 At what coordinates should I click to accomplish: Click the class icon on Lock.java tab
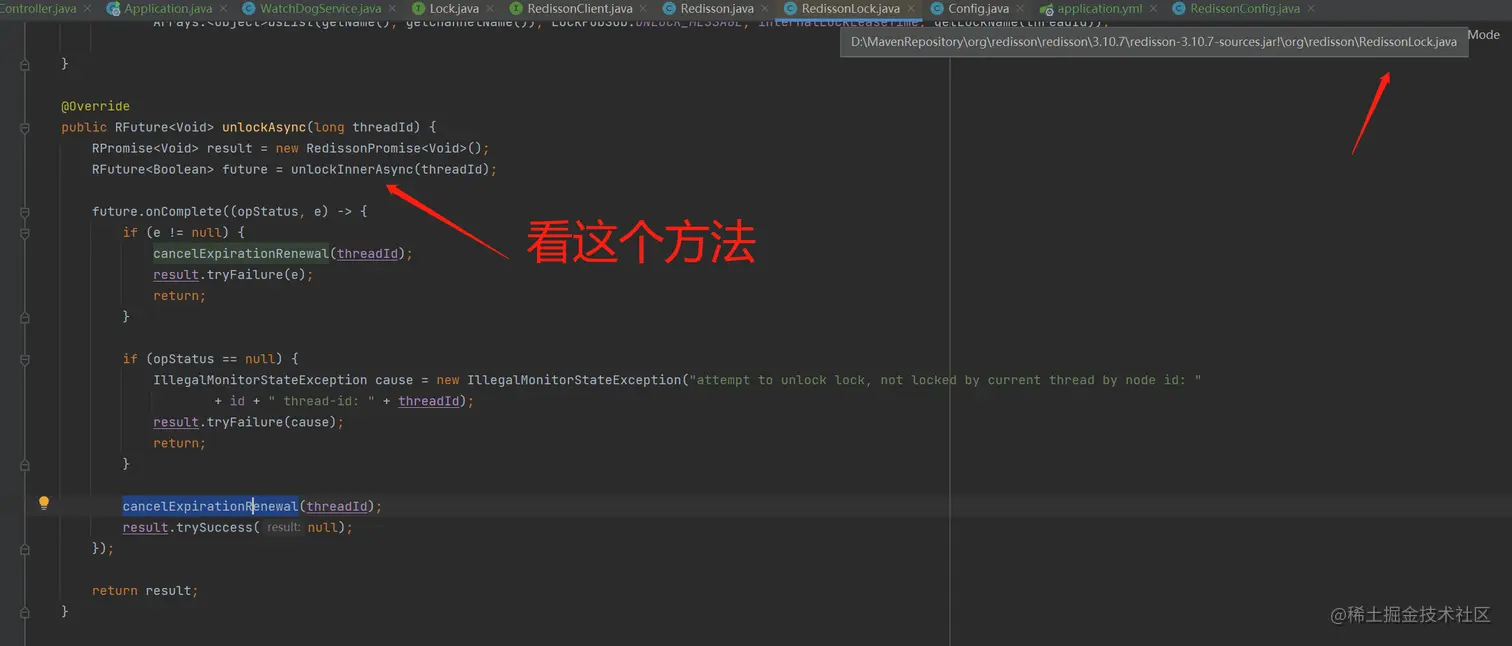[x=418, y=8]
